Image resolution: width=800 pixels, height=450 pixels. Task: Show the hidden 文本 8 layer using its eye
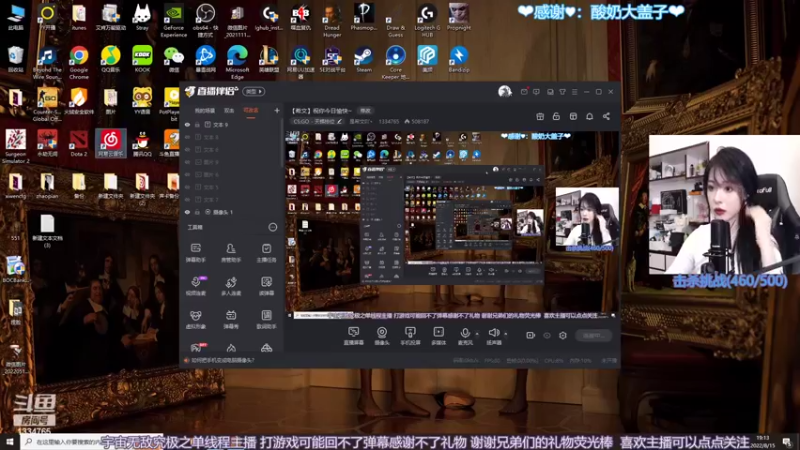187,137
